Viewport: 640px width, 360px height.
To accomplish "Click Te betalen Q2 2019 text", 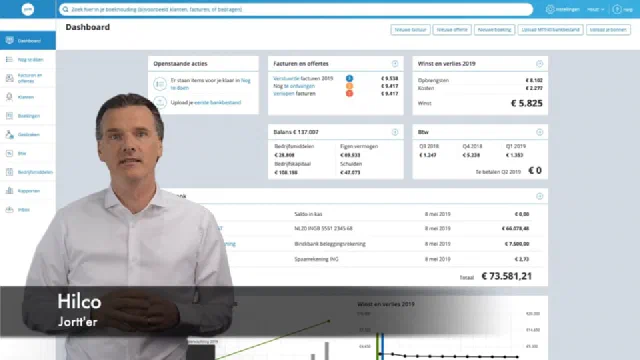I will click(x=498, y=172).
